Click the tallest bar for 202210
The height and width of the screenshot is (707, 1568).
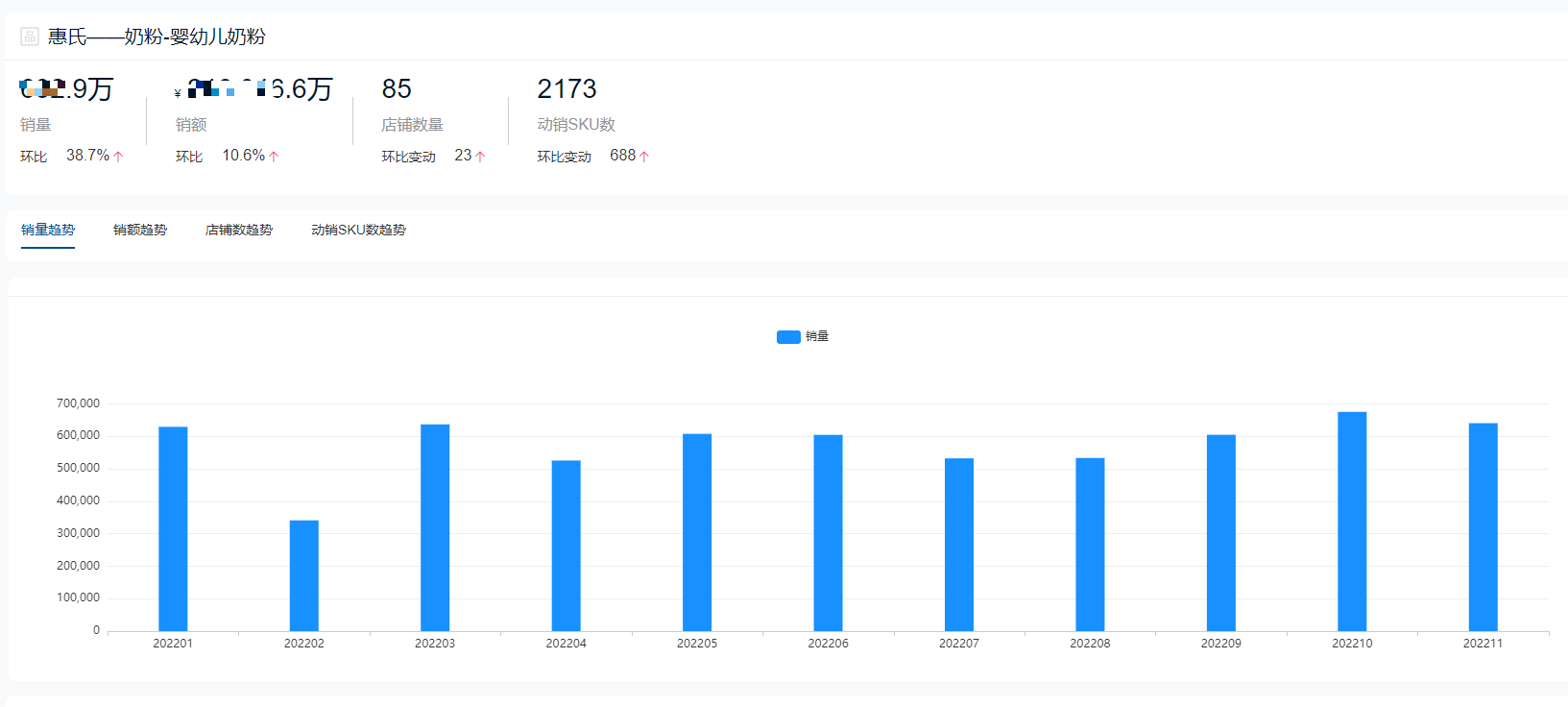(x=1352, y=522)
